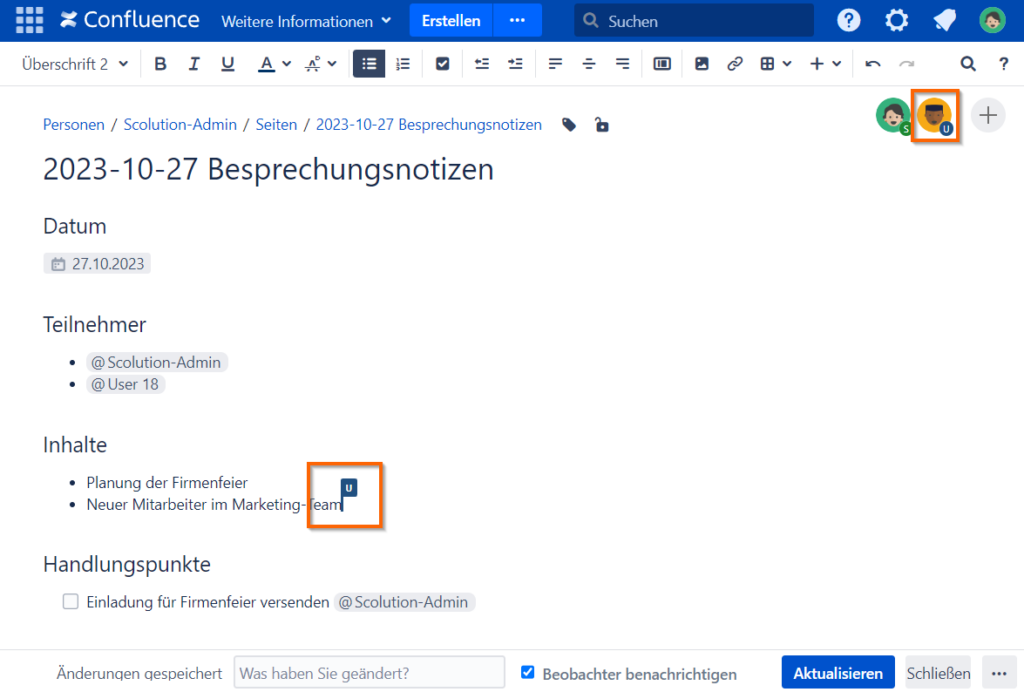
Task: Select the bullet list icon
Action: tap(368, 63)
